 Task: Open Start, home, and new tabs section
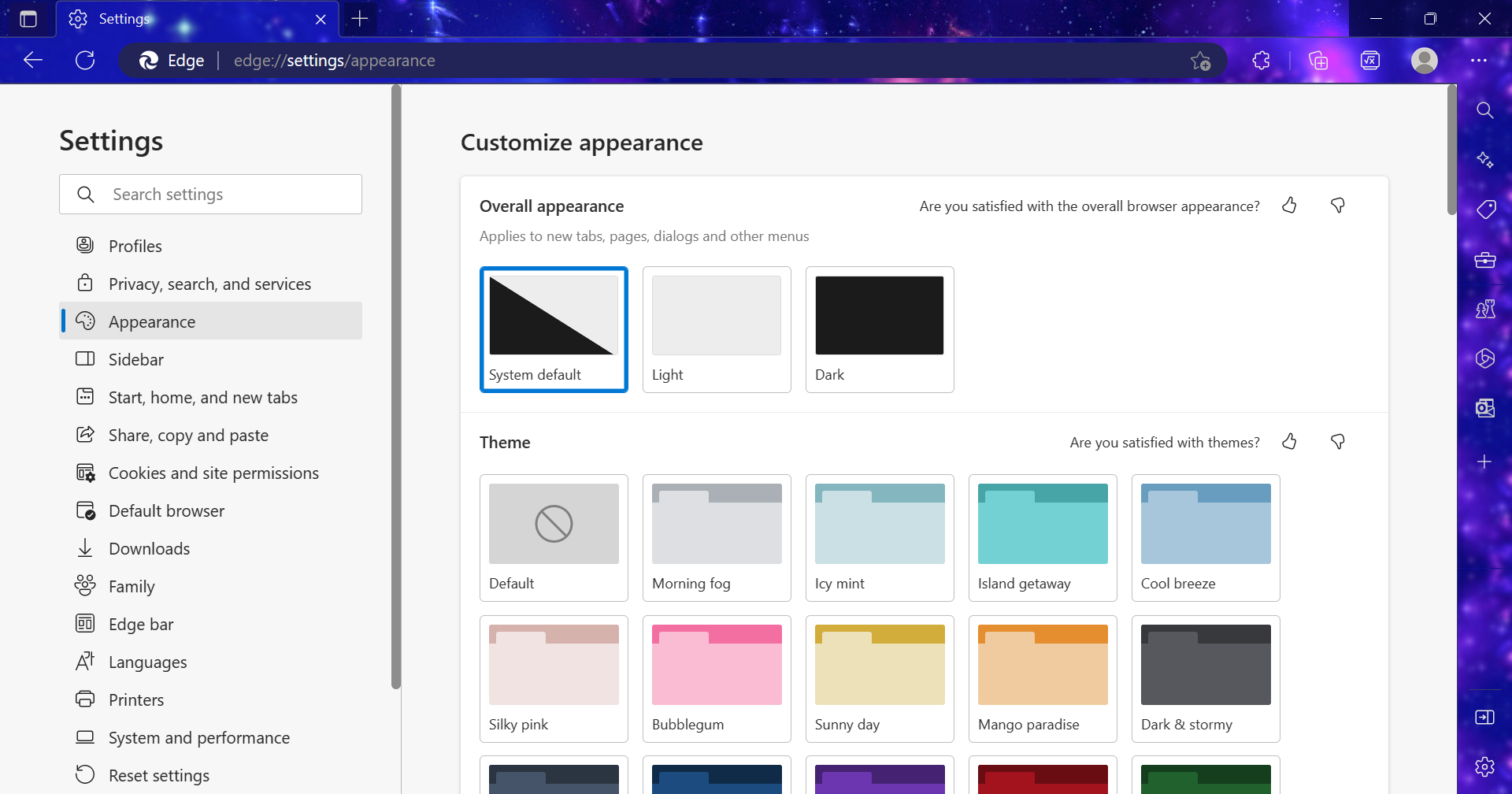[x=210, y=397]
